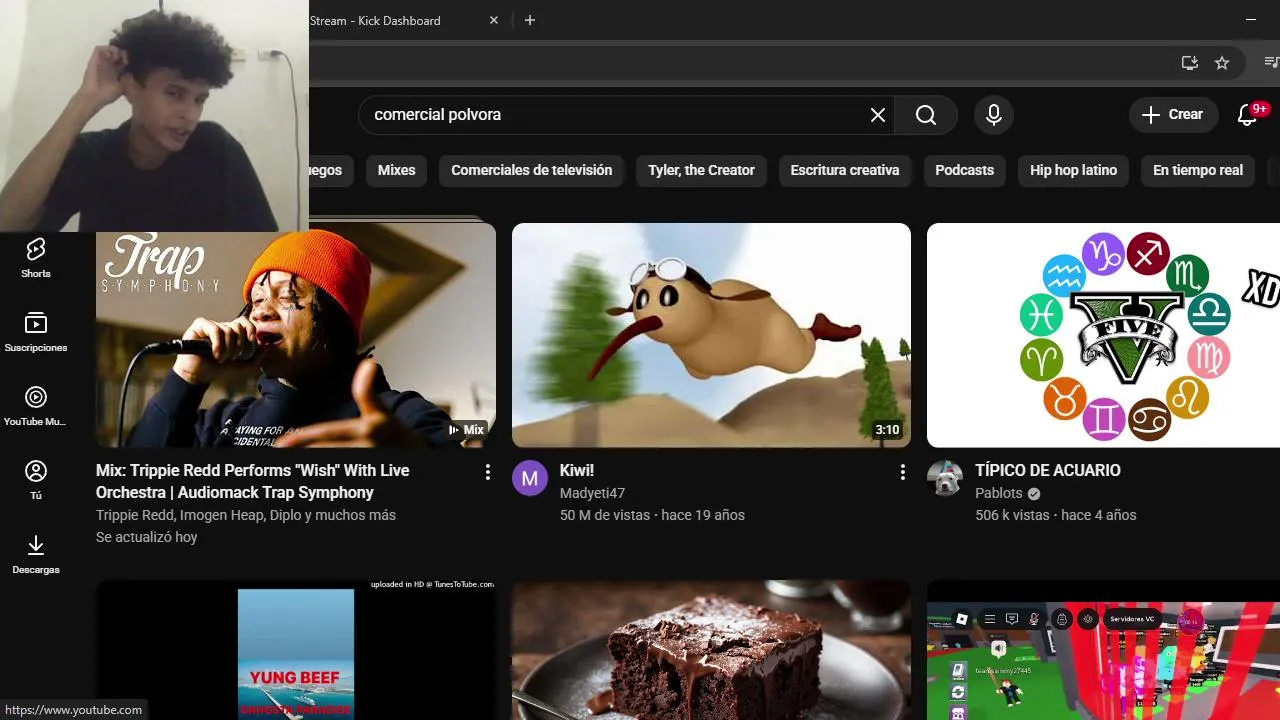Screen dimensions: 1280x720
Task: Open more options for Trippie Redd mix
Action: pyautogui.click(x=488, y=472)
